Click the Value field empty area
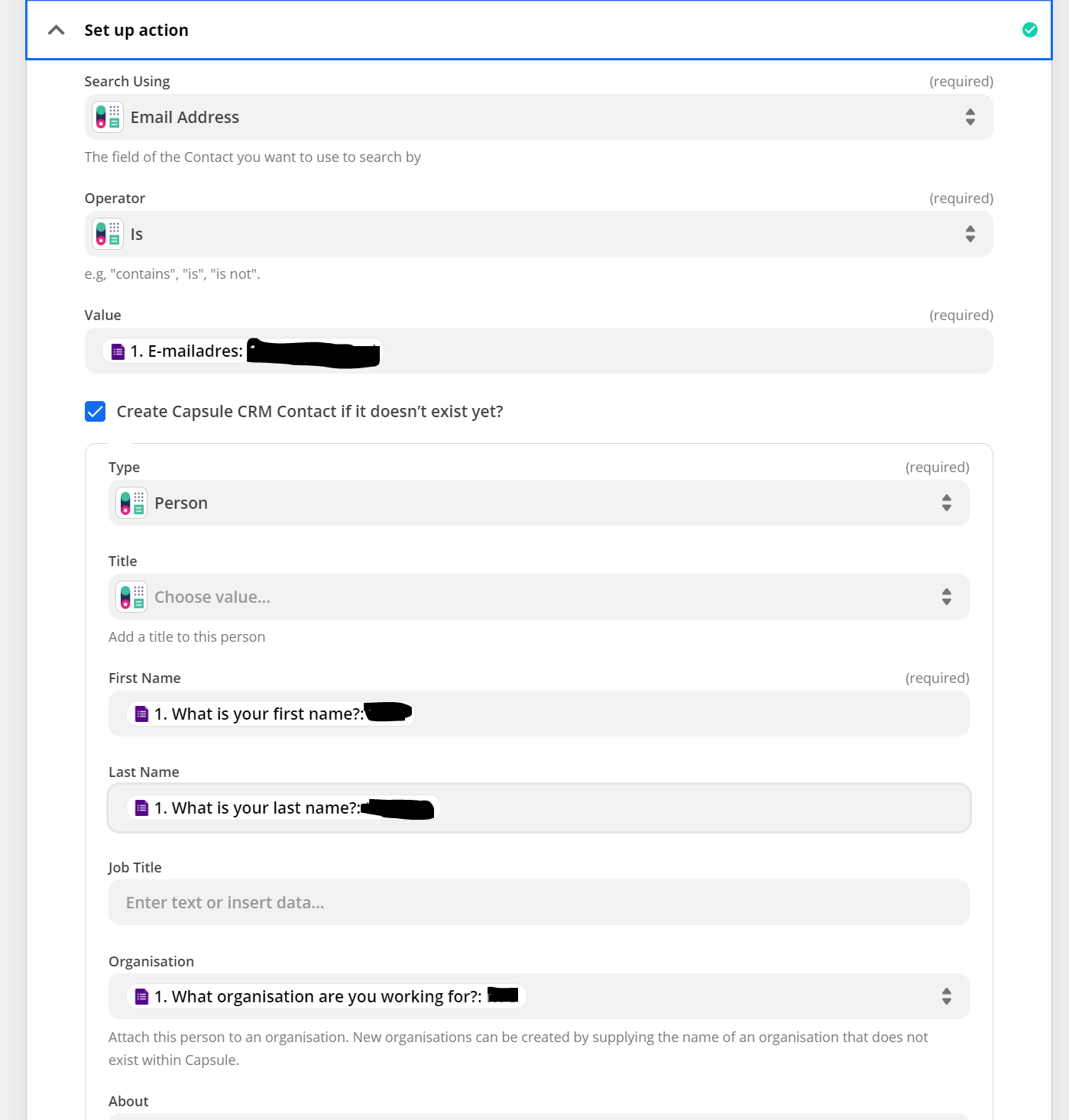This screenshot has width=1069, height=1120. click(688, 351)
